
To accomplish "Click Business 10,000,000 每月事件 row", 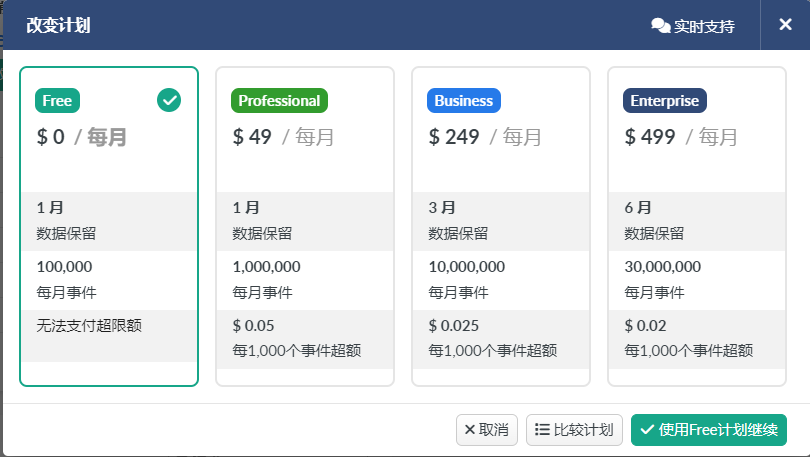I will pyautogui.click(x=501, y=280).
